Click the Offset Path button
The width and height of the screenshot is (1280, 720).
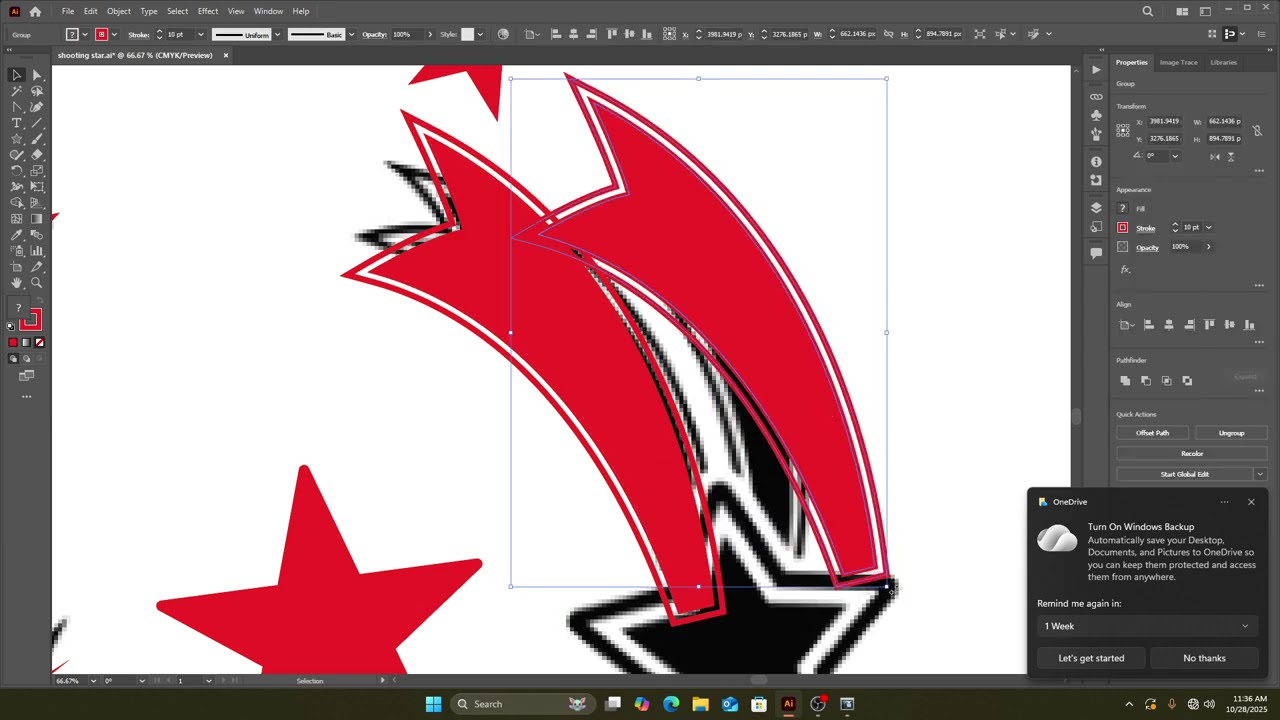coord(1152,433)
